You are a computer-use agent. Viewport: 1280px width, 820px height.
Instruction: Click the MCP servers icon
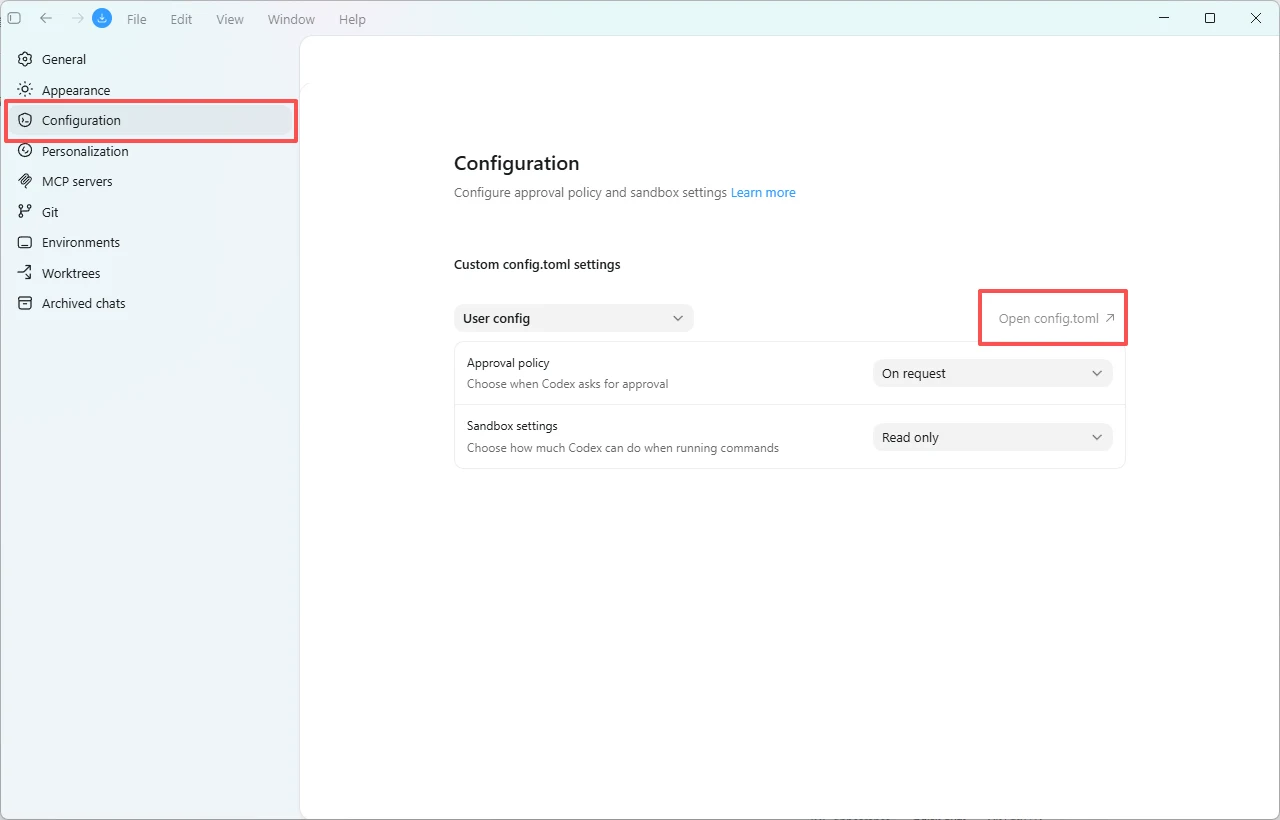(25, 181)
